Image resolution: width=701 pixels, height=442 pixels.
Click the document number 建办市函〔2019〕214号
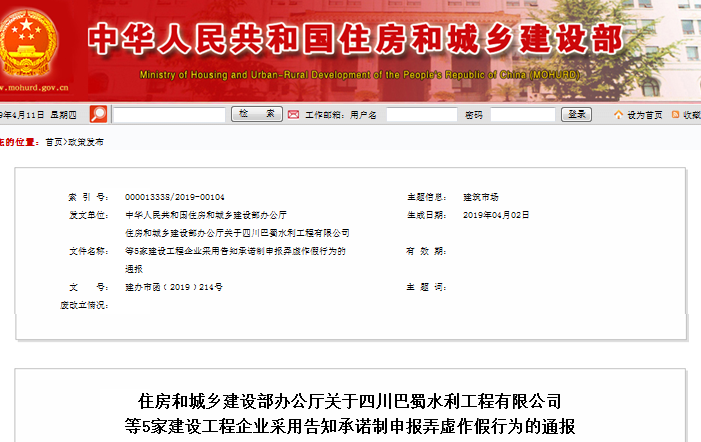[x=173, y=287]
